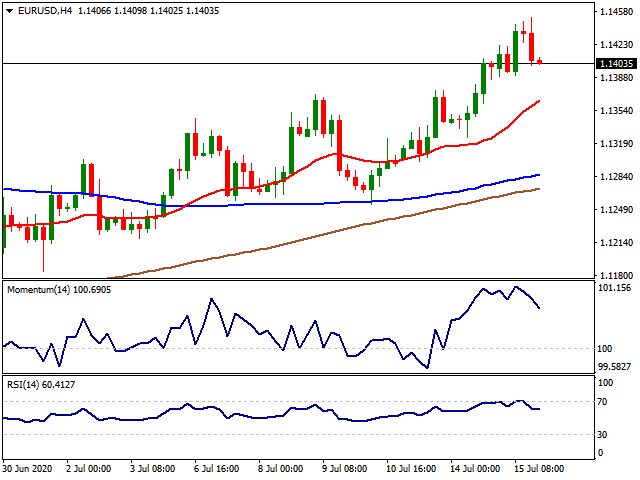
Task: Click the 8 Jul 00:00 time axis label
Action: (x=280, y=469)
